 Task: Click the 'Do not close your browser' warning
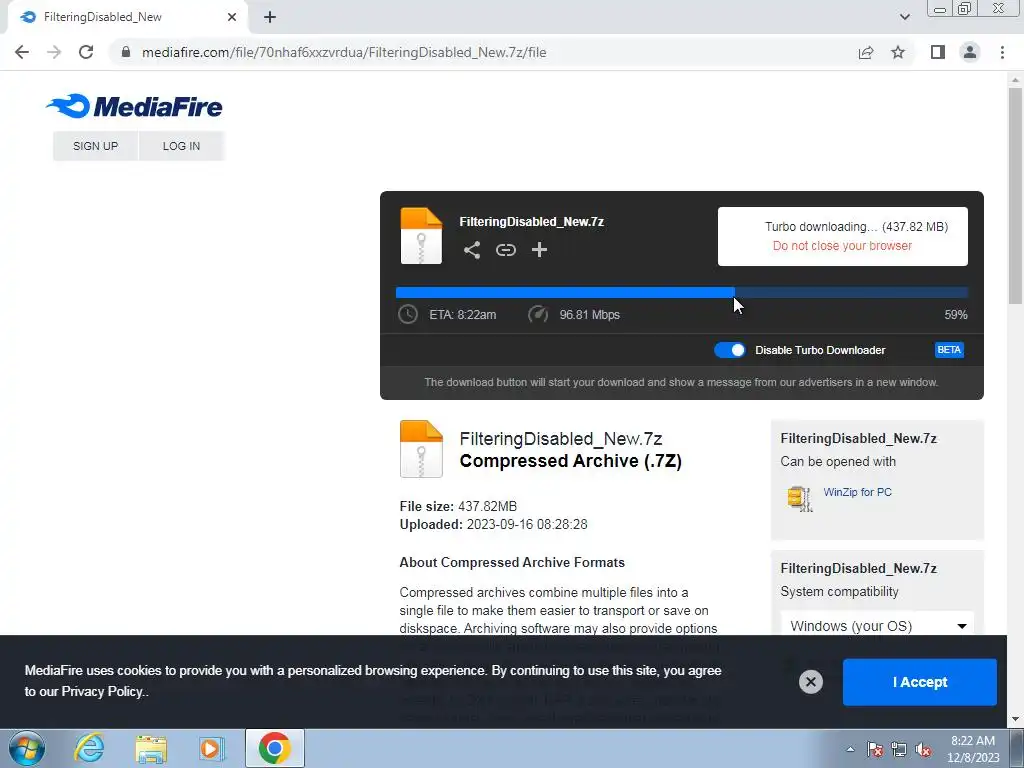(x=842, y=246)
